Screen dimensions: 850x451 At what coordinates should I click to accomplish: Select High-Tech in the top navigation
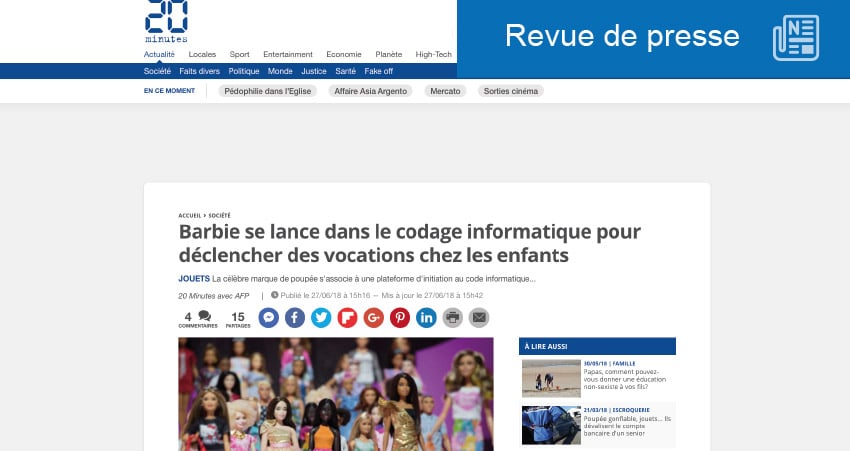click(433, 54)
